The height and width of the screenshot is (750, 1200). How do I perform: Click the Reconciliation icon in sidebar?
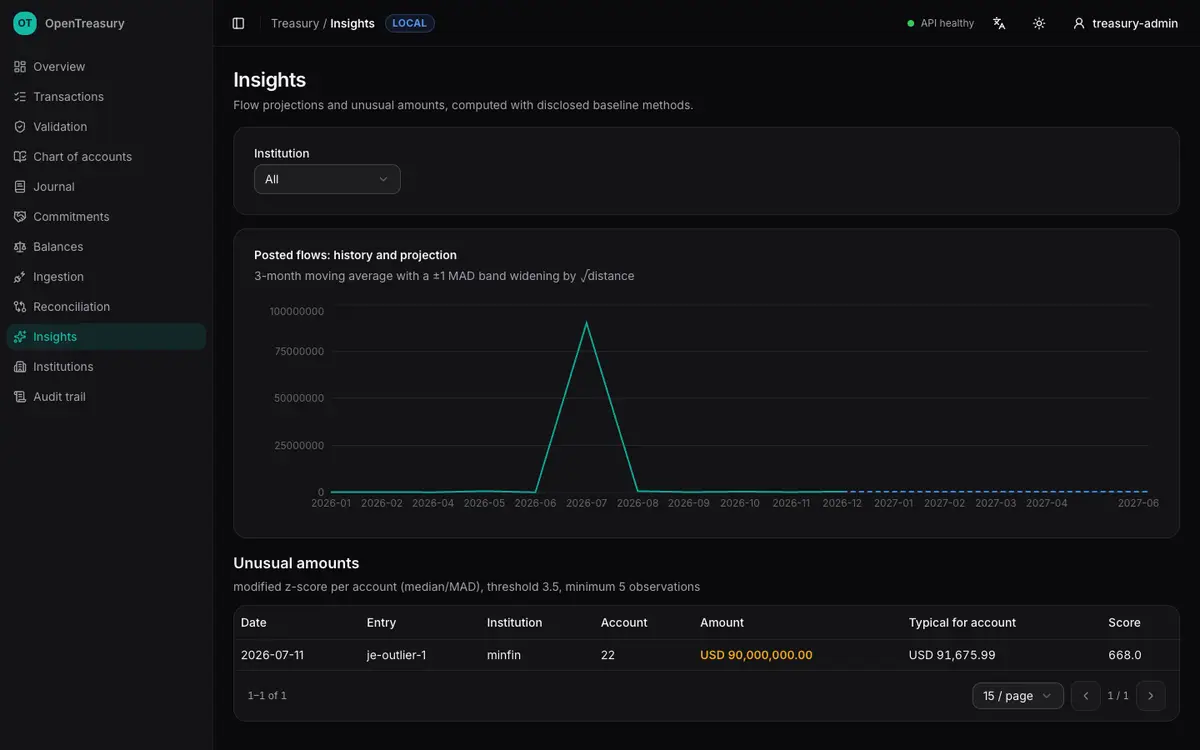[x=20, y=307]
